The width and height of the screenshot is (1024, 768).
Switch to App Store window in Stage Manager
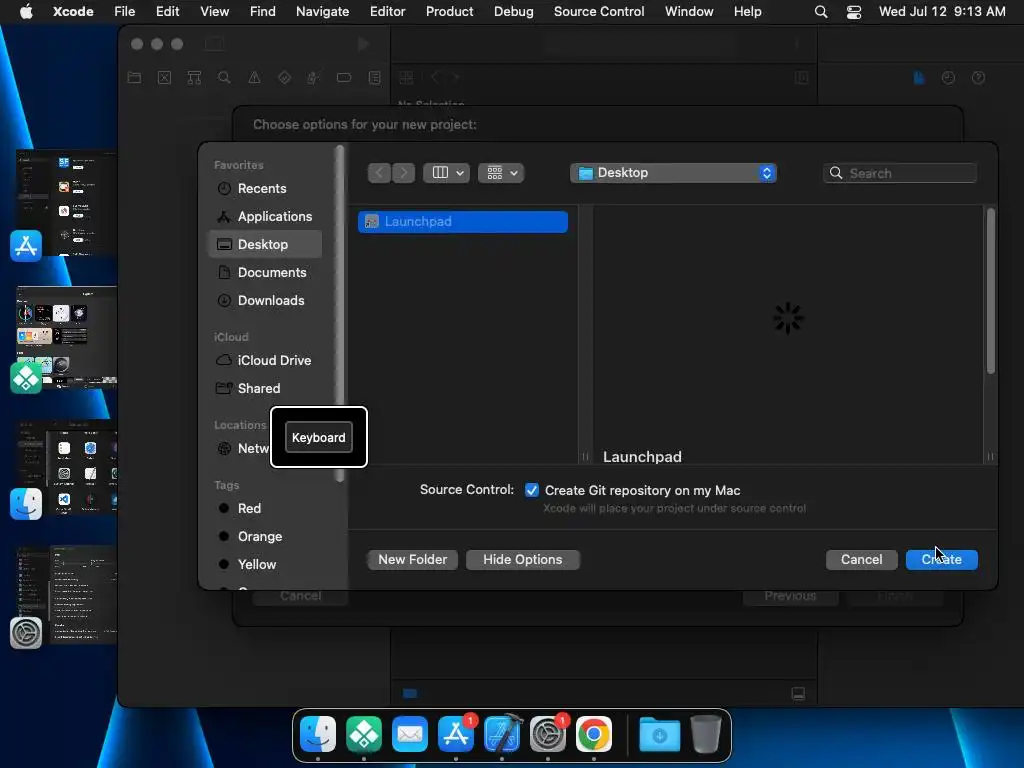click(x=65, y=204)
